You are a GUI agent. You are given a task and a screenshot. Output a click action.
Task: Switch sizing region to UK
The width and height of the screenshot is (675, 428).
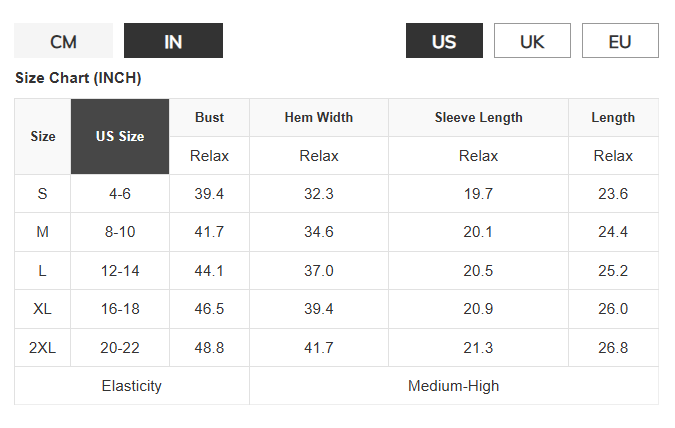coord(533,40)
